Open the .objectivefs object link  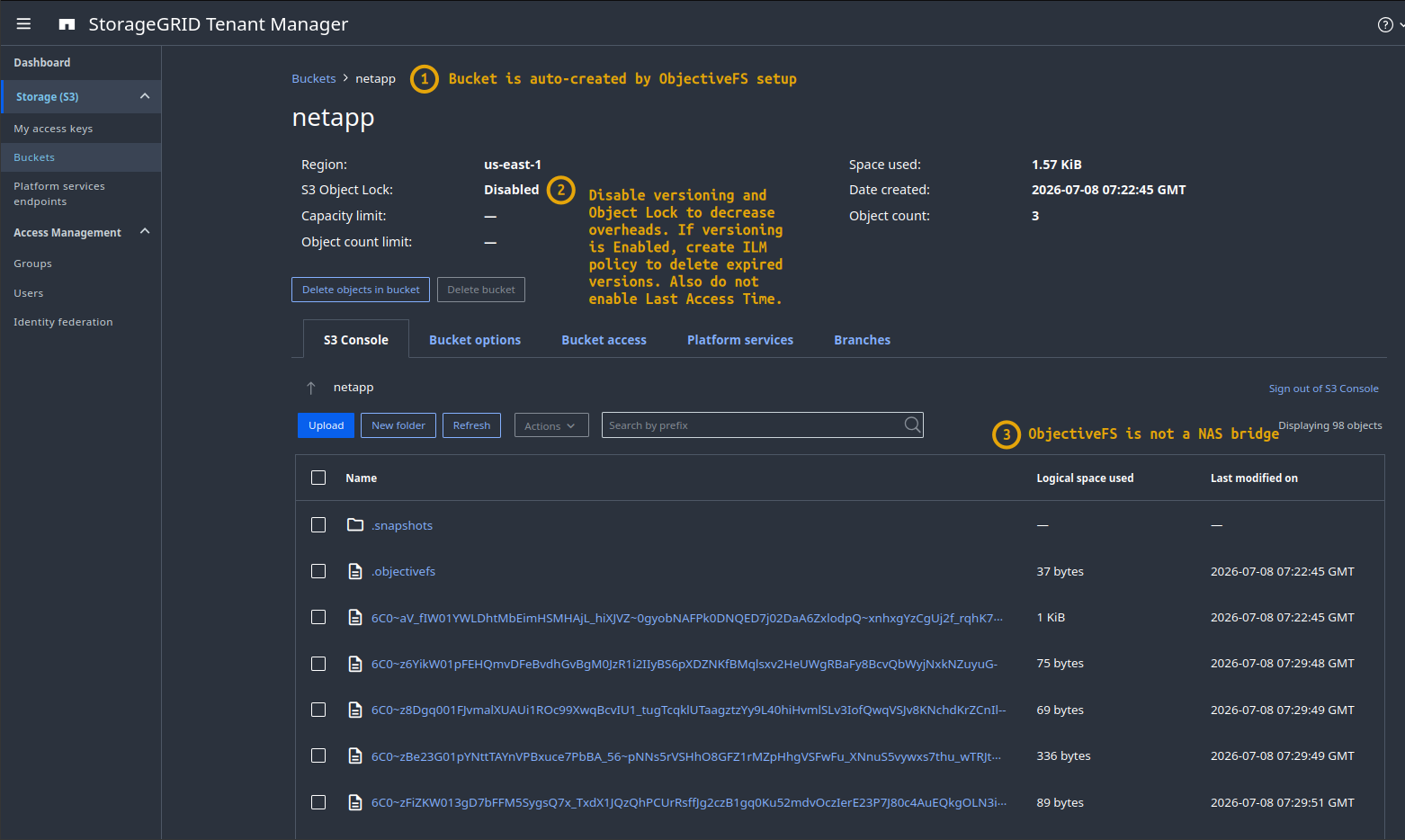point(403,571)
